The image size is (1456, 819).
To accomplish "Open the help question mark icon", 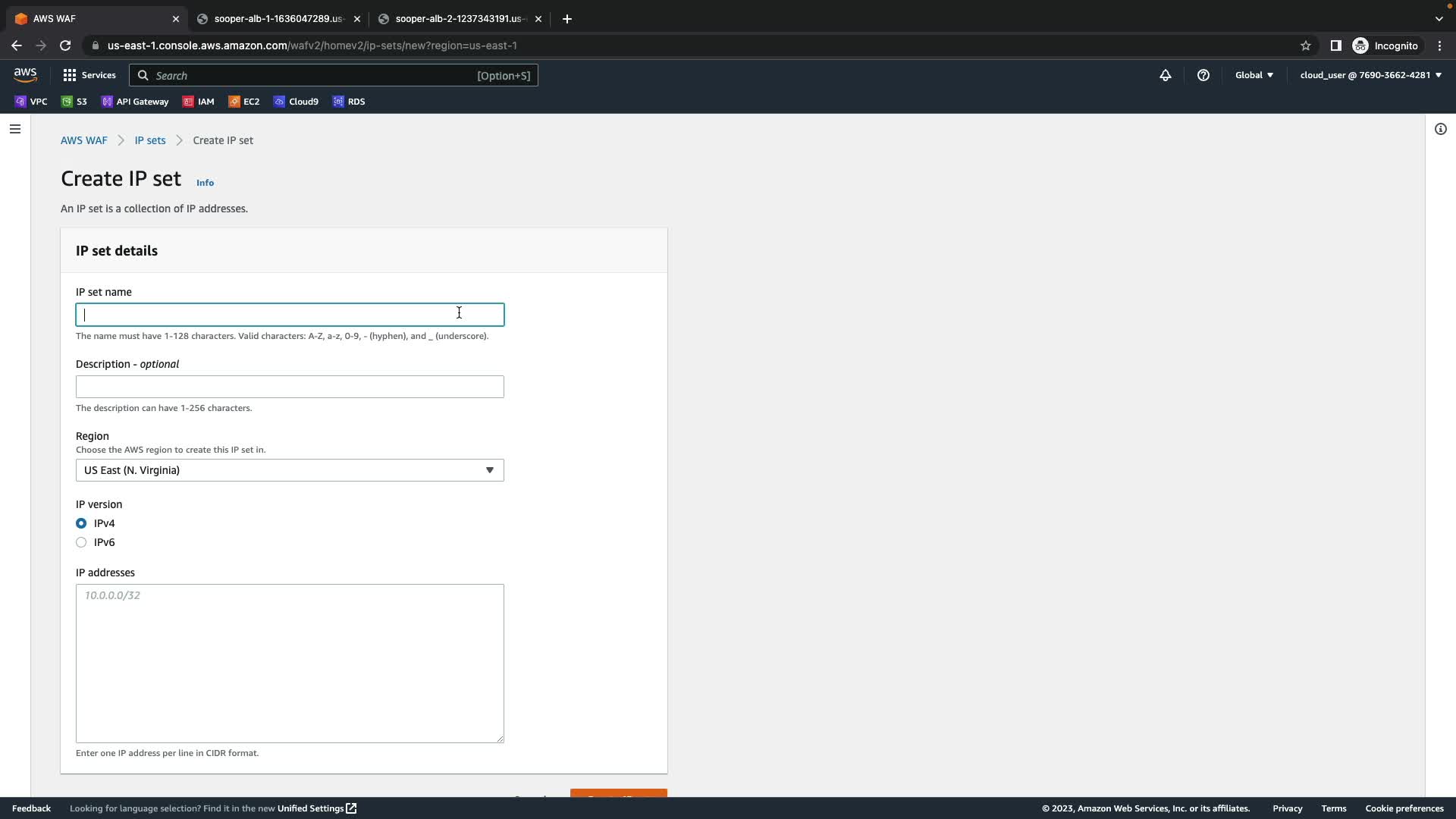I will 1203,75.
